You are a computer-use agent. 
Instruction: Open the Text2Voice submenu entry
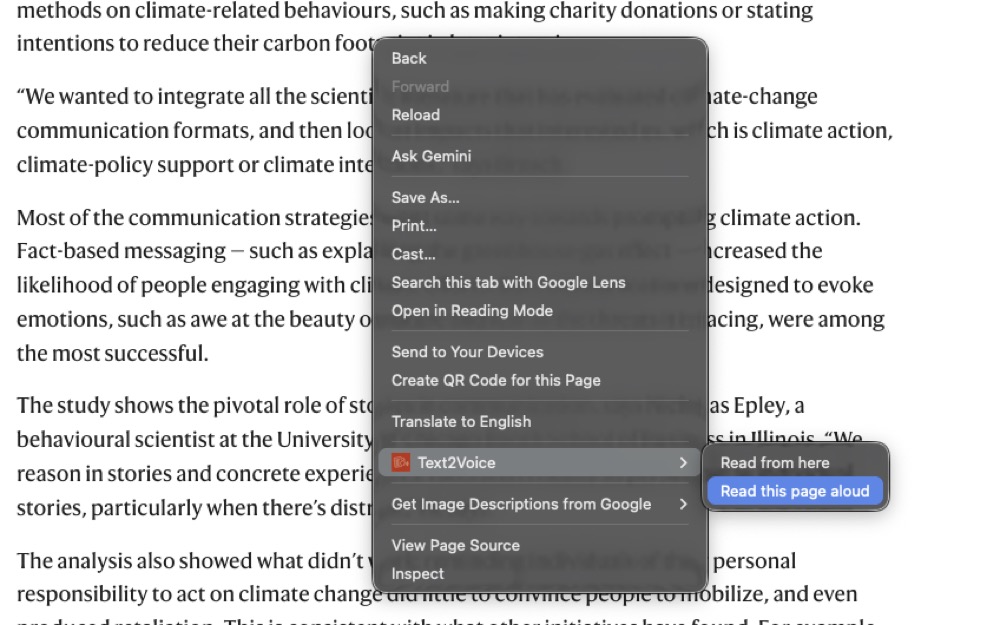[x=540, y=462]
